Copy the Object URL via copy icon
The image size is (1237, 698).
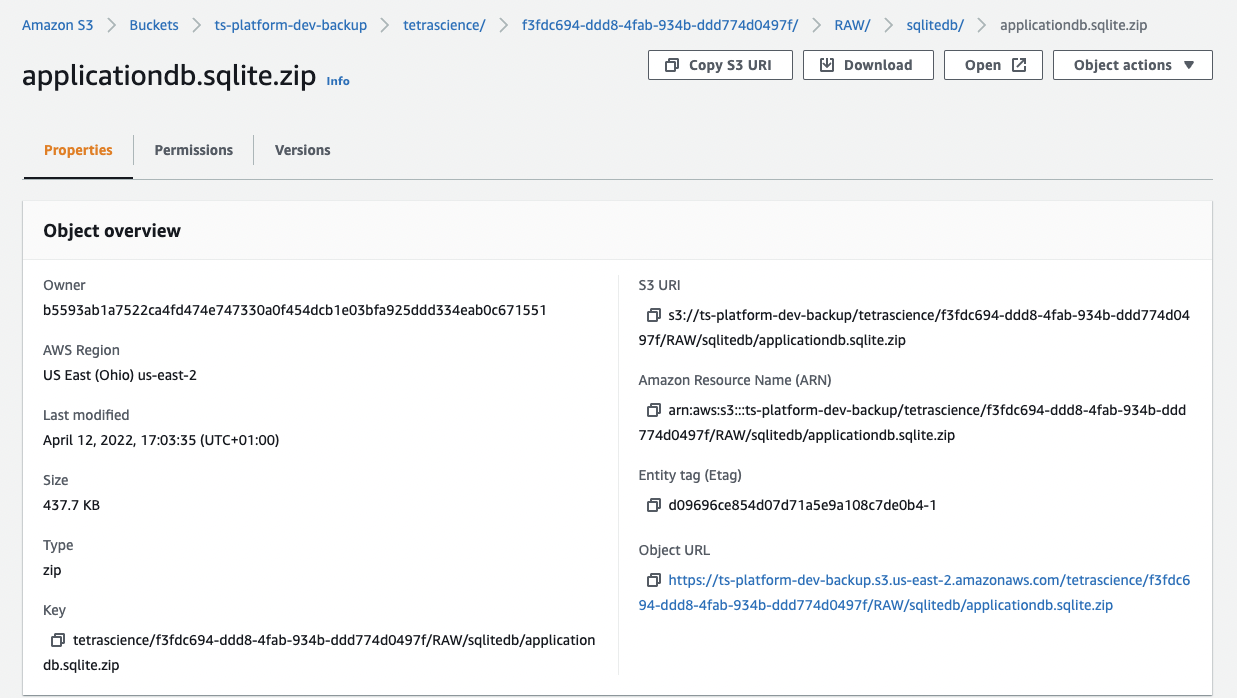[654, 580]
